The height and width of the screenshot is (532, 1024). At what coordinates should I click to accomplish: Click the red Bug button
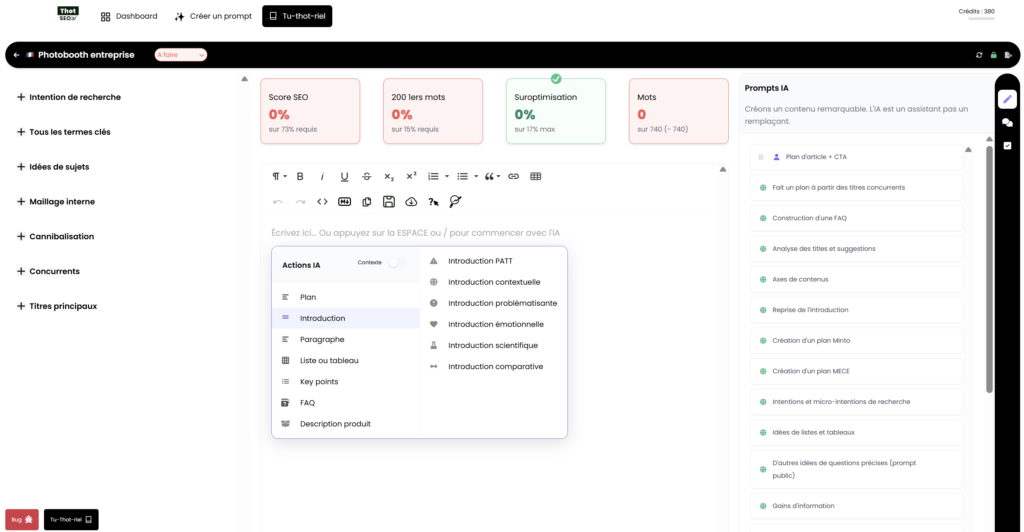(22, 520)
